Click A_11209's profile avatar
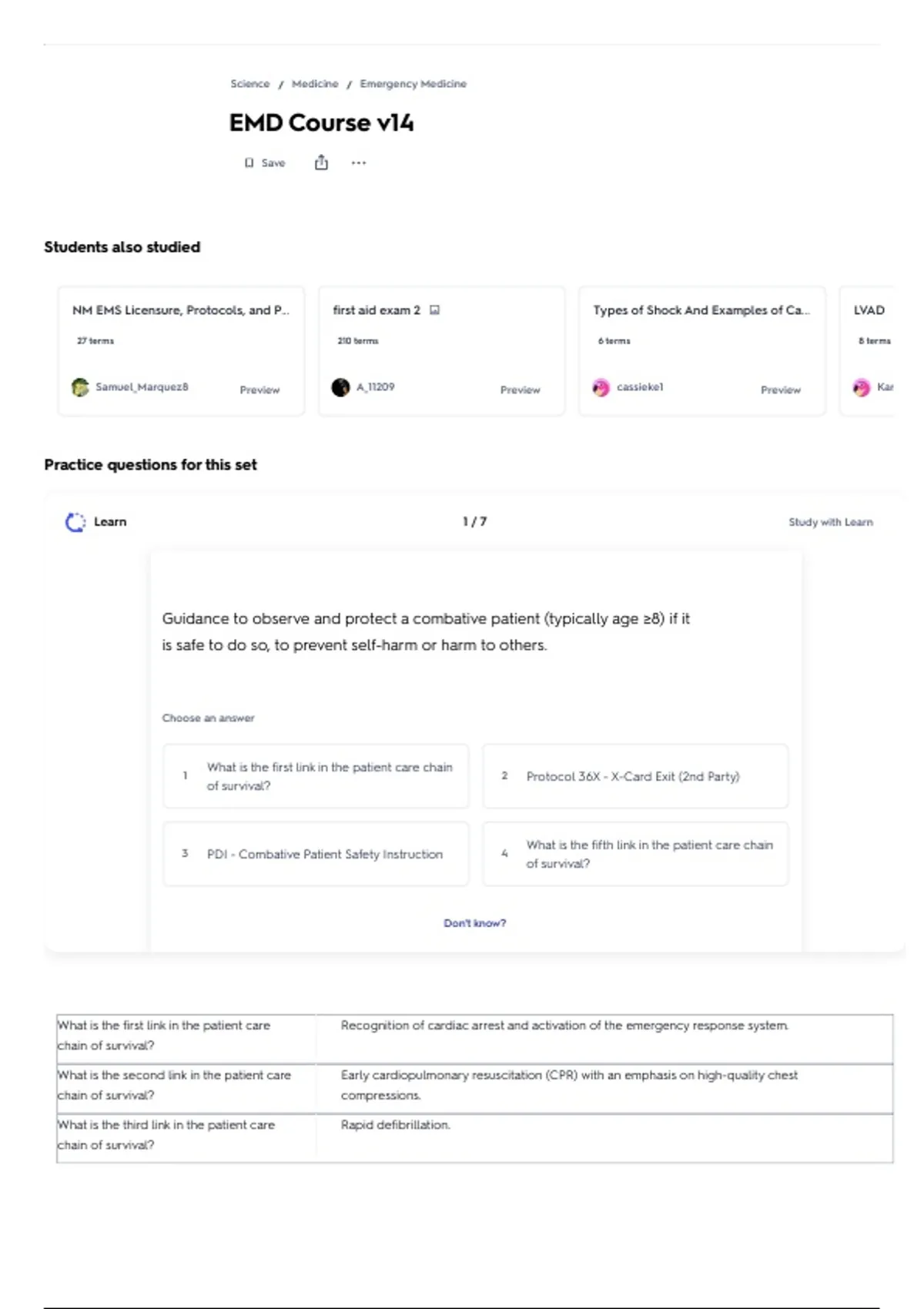The height and width of the screenshot is (1309, 924). [x=340, y=387]
